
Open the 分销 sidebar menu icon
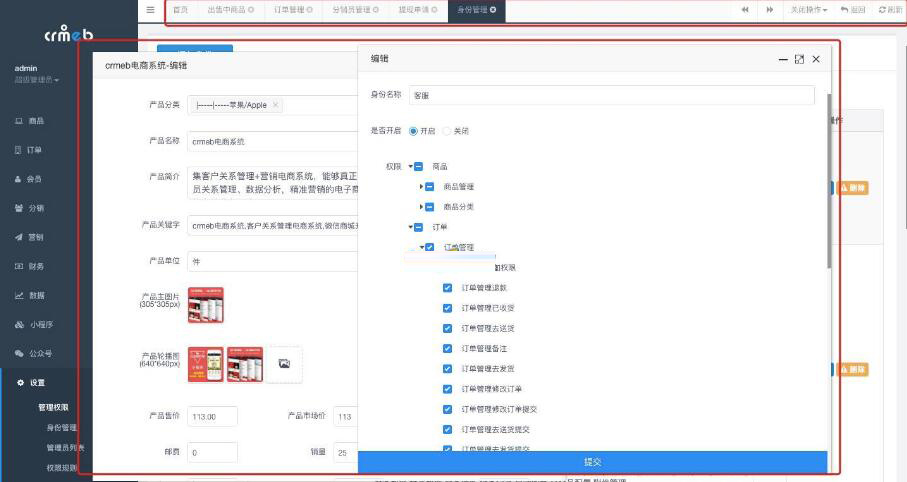point(19,208)
